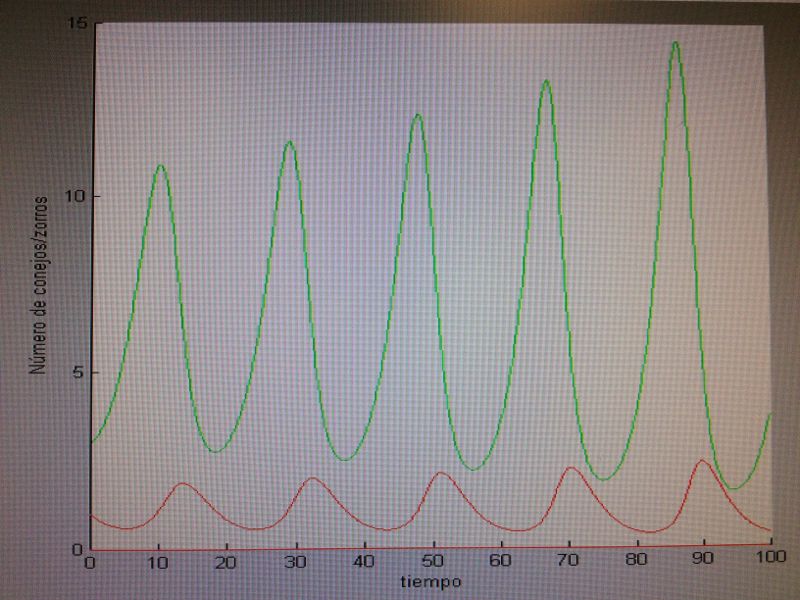Screen dimensions: 800x600
Task: Click the y-axis tick label 10
Action: pos(74,197)
